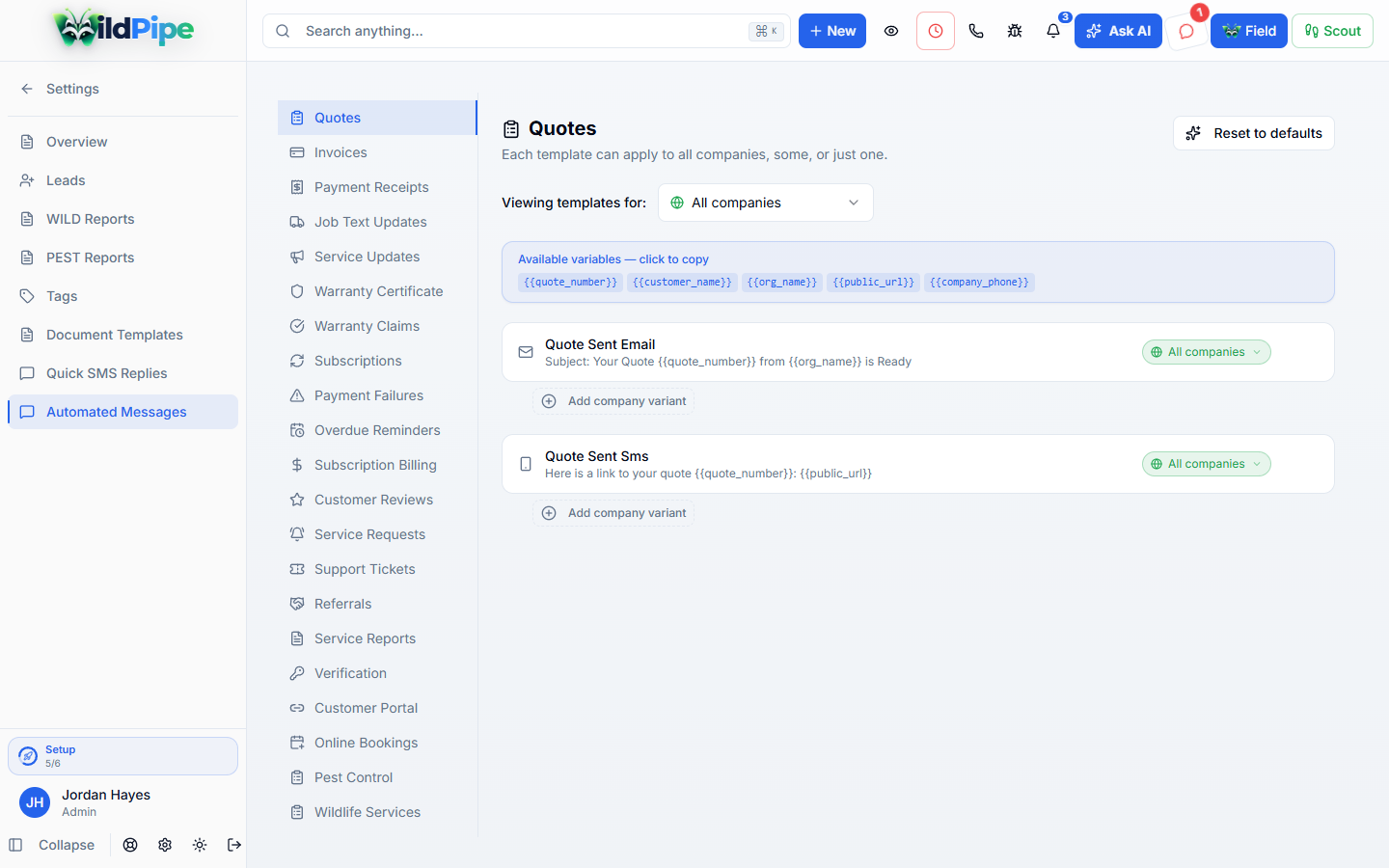Open the bug report icon
The width and height of the screenshot is (1389, 868).
[x=1015, y=31]
